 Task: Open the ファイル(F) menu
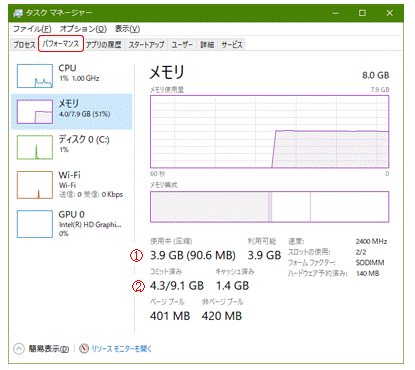32,29
